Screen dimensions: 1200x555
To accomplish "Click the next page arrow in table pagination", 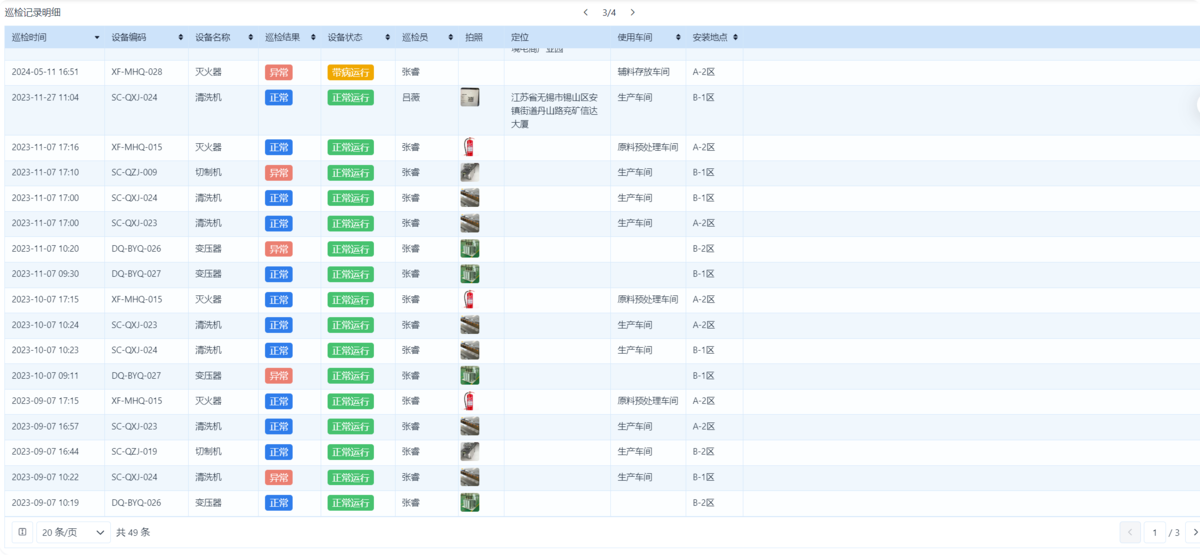I will pyautogui.click(x=1195, y=533).
